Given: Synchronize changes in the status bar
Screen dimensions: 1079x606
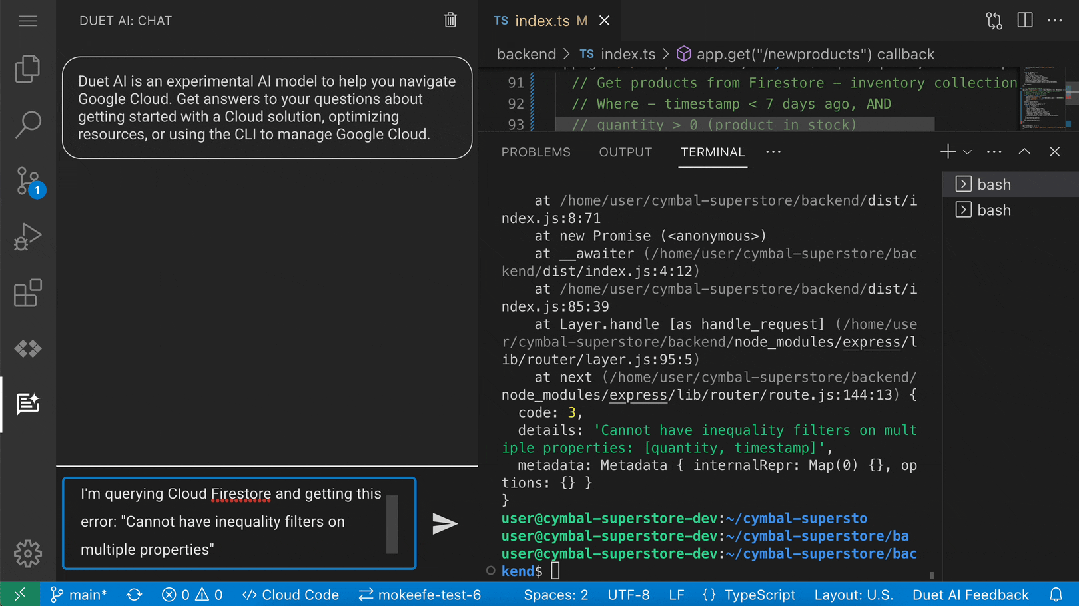Looking at the screenshot, I should click(x=134, y=594).
